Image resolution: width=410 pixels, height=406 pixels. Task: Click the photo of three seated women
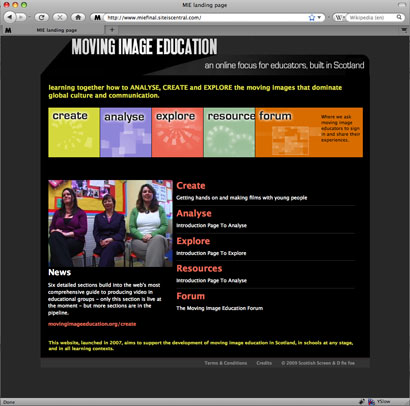pyautogui.click(x=110, y=223)
